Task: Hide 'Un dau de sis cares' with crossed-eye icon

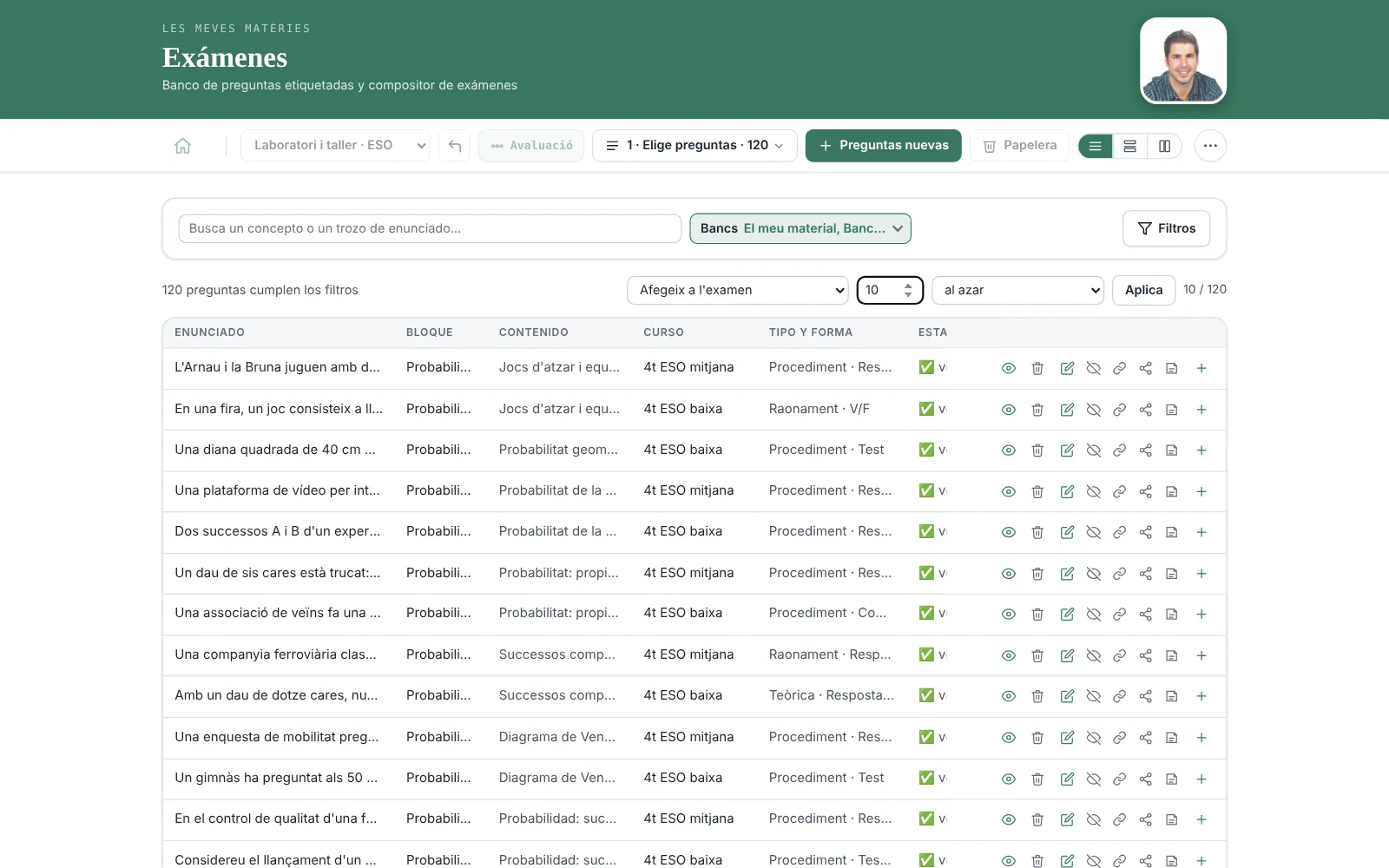Action: click(1094, 574)
